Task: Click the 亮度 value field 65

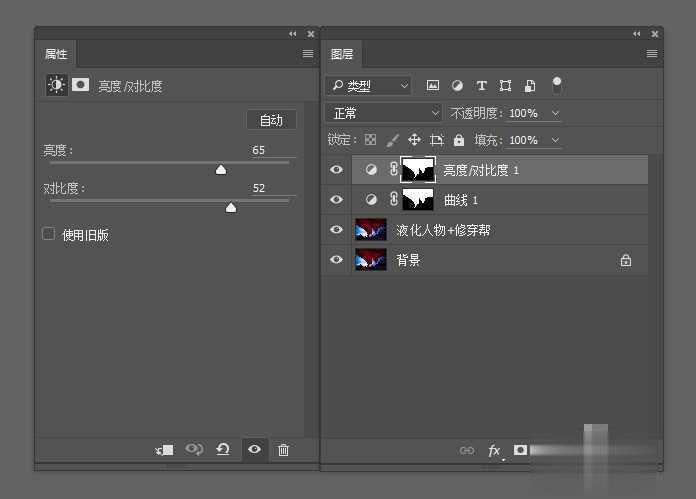Action: 272,150
